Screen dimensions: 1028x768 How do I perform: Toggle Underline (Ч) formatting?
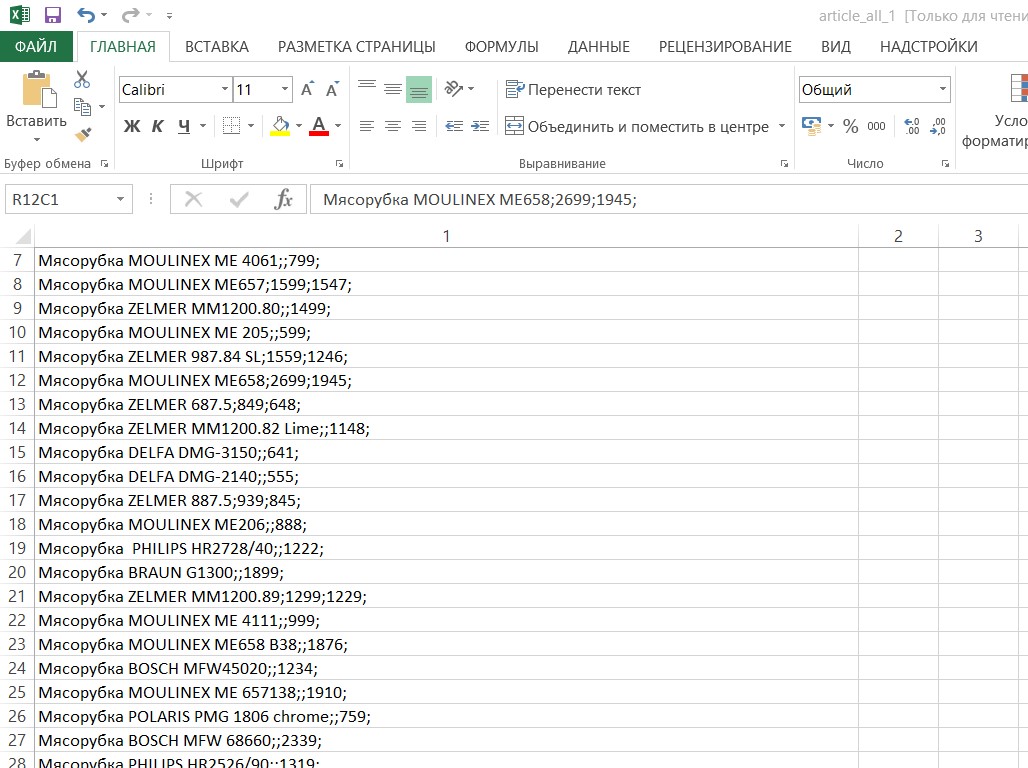[x=184, y=126]
